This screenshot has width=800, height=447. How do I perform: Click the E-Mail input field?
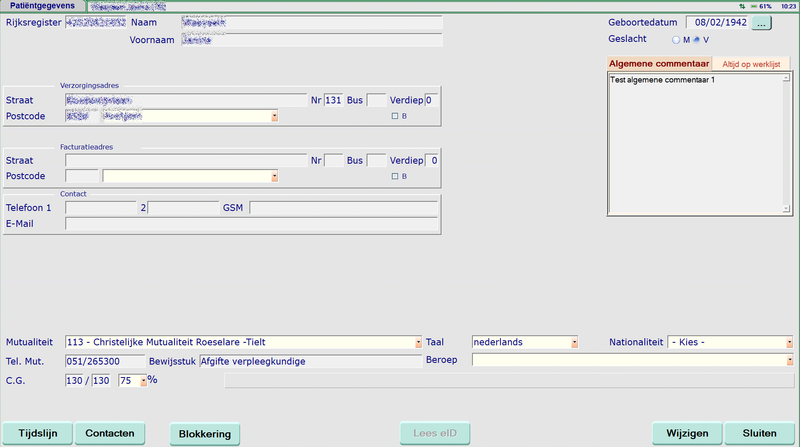tap(250, 224)
